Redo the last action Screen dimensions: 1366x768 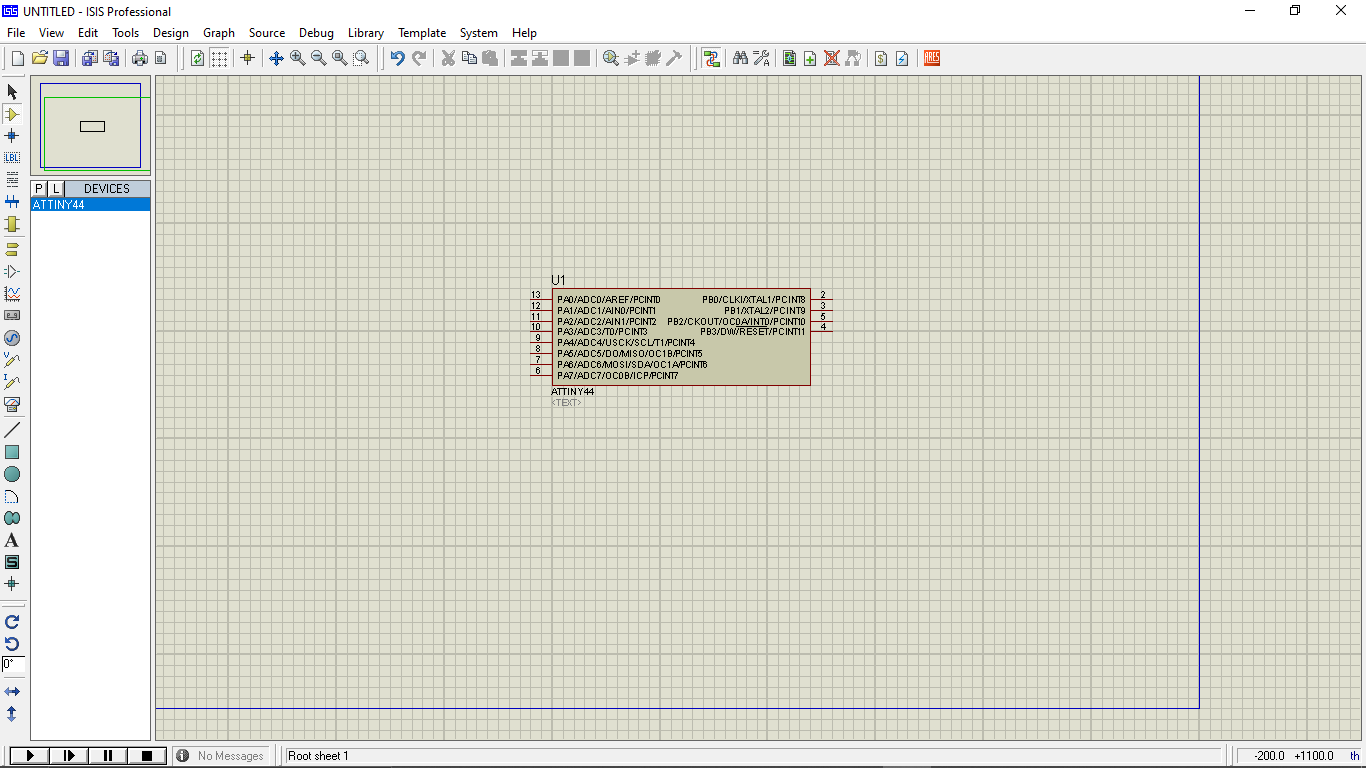(419, 58)
